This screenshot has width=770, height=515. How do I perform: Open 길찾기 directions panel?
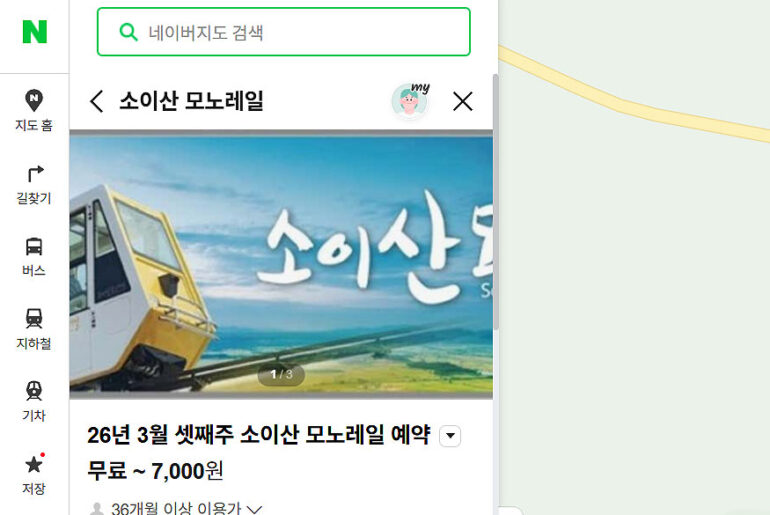coord(34,185)
